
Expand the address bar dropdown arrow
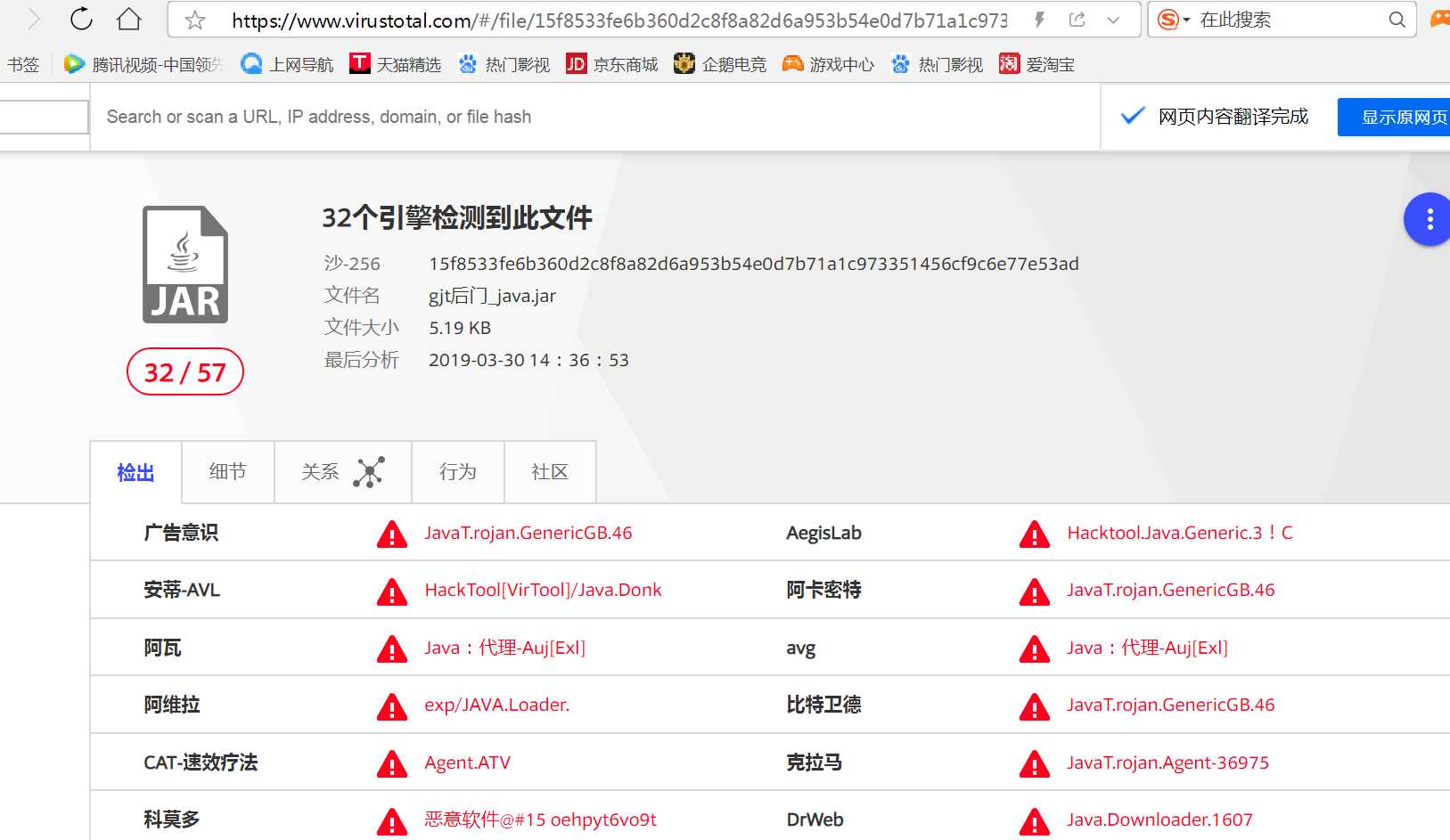pos(1113,20)
